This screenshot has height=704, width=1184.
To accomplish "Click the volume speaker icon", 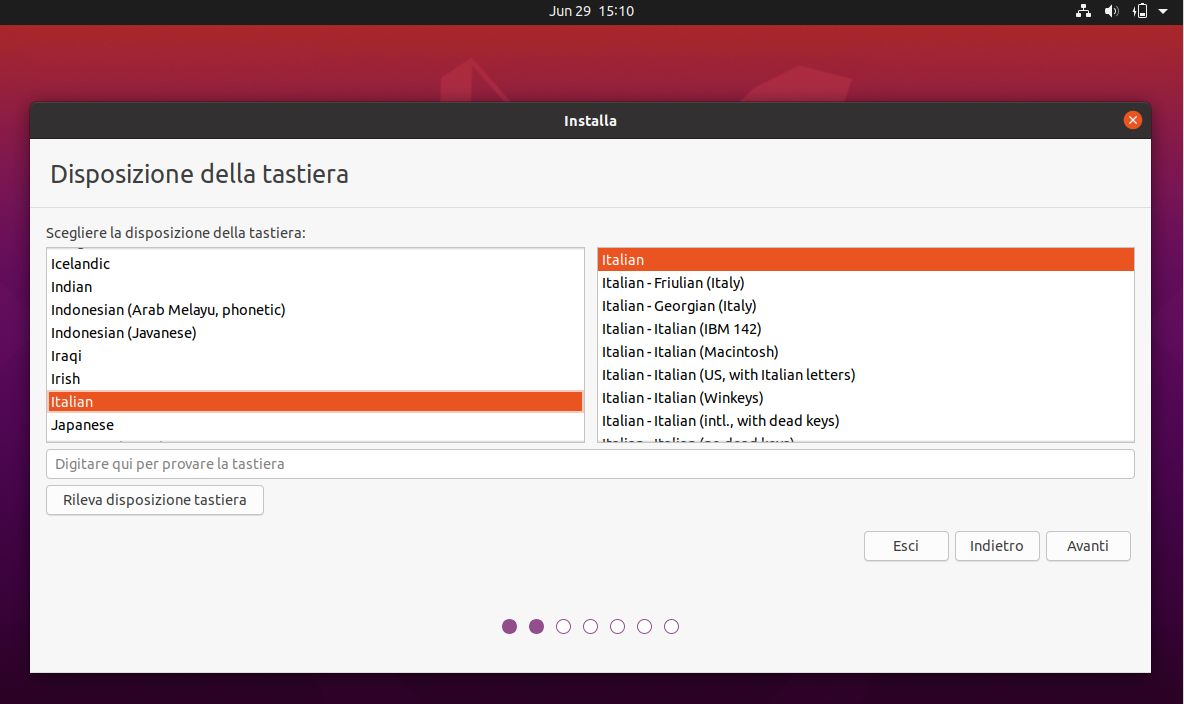I will point(1112,11).
